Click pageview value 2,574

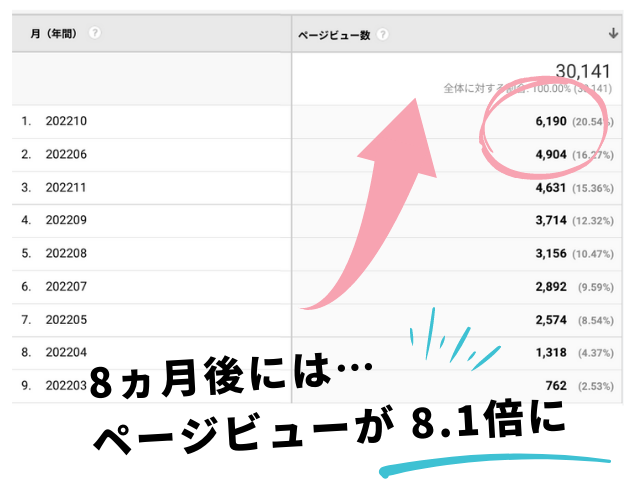pos(551,320)
